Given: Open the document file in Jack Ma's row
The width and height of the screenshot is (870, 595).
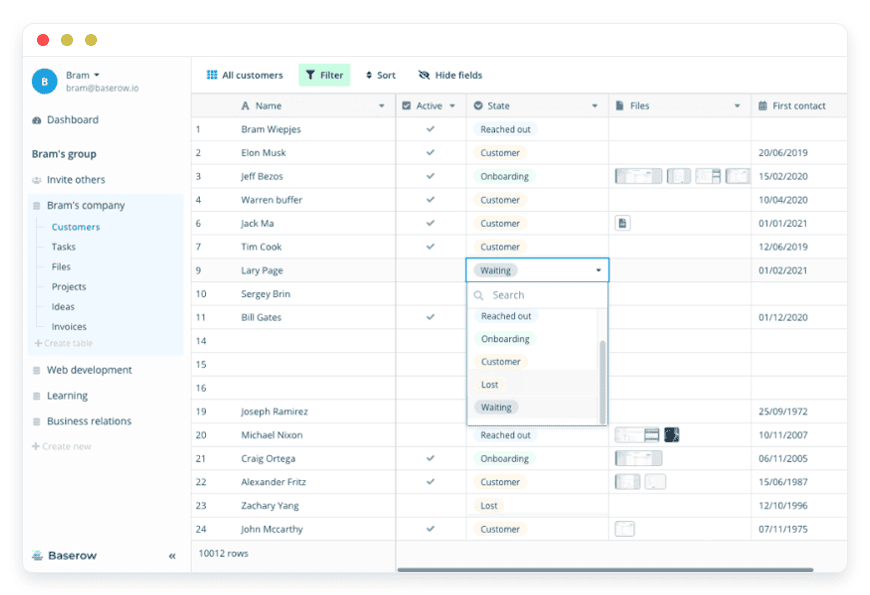Looking at the screenshot, I should coord(623,223).
